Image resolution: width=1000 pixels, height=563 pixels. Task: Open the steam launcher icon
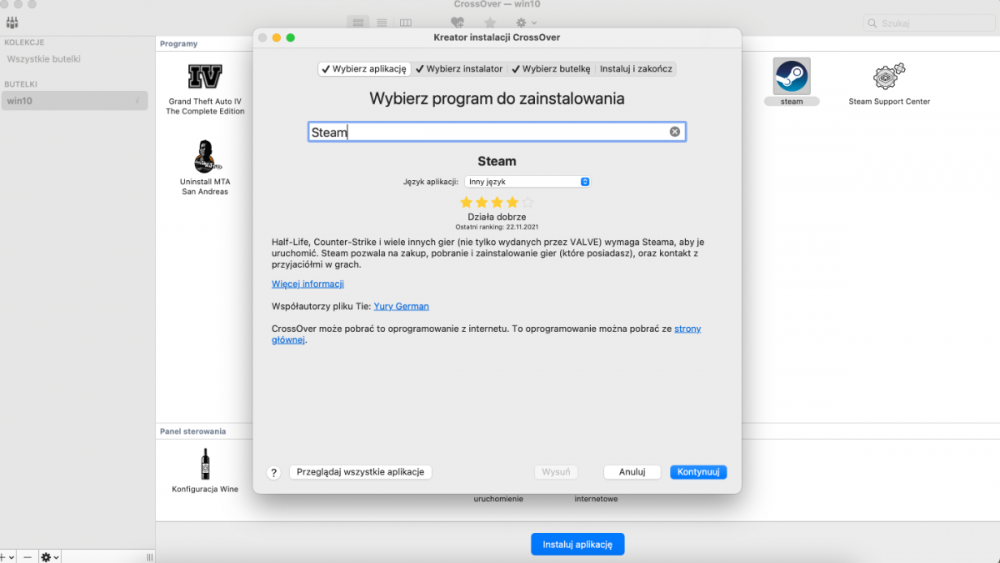[791, 77]
